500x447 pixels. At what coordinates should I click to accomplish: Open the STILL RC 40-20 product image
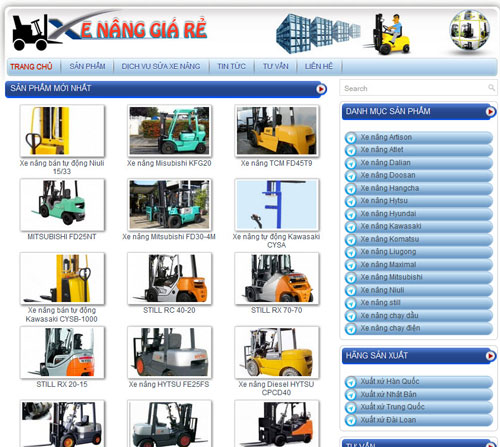click(169, 278)
